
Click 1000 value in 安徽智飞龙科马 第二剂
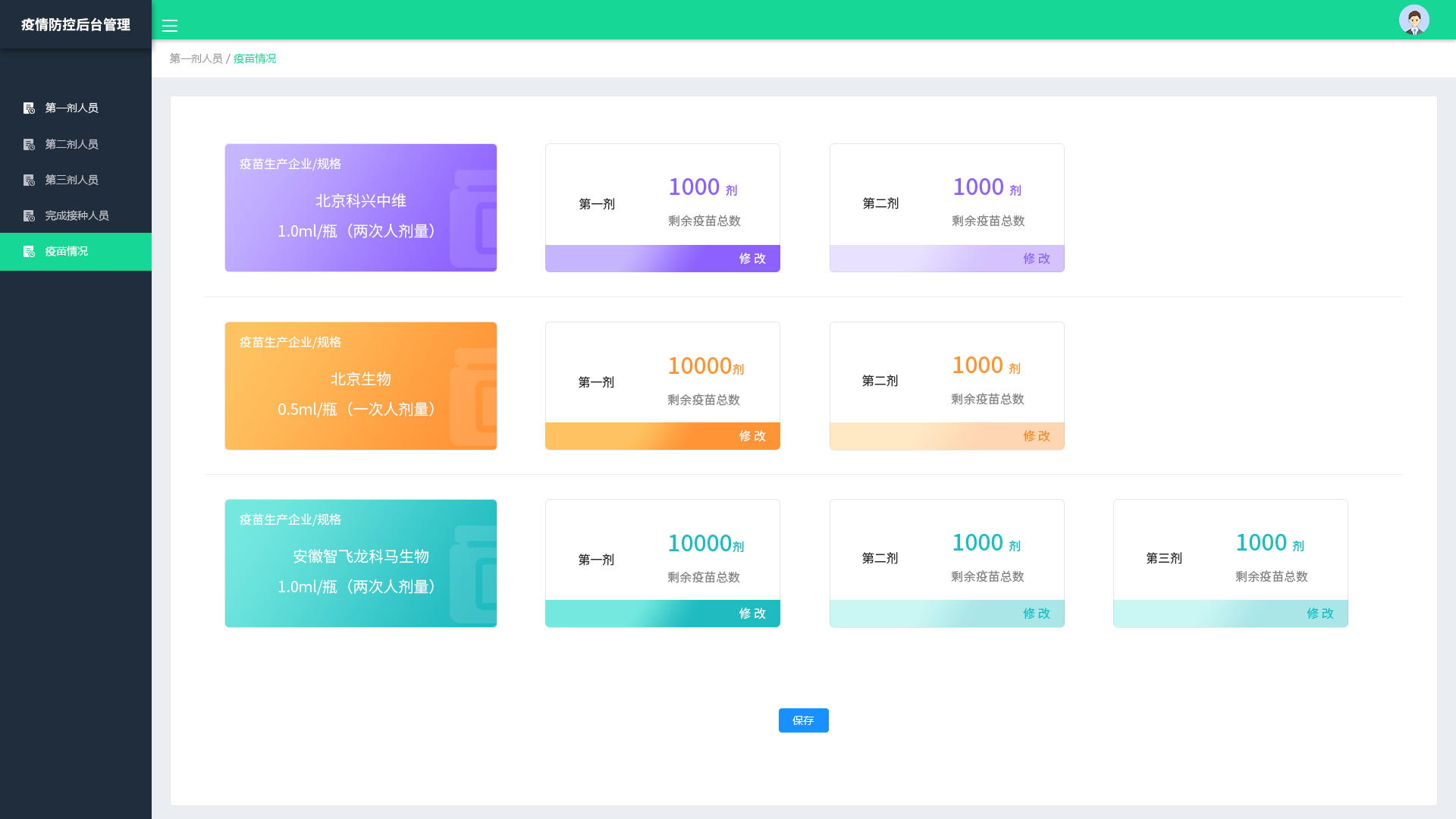coord(977,542)
